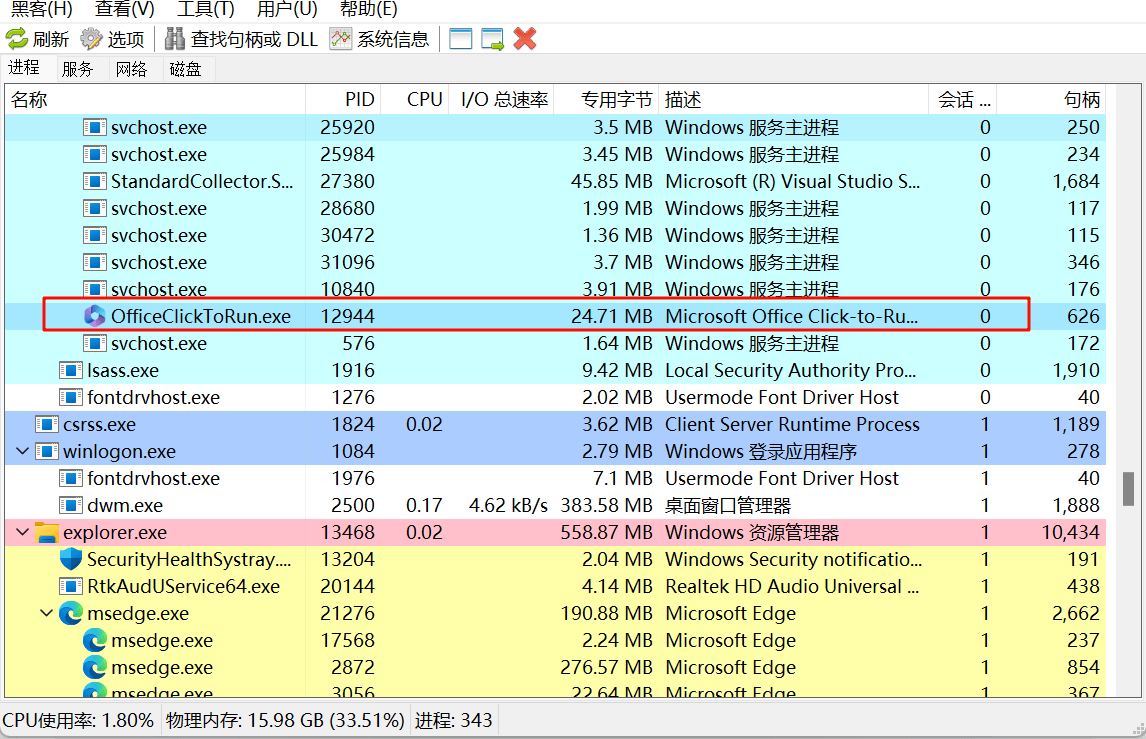Open the 工具(T) menu
This screenshot has height=739, width=1146.
click(x=205, y=9)
